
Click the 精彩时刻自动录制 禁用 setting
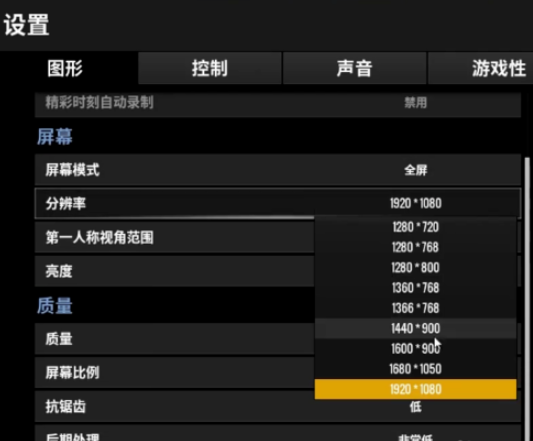278,104
